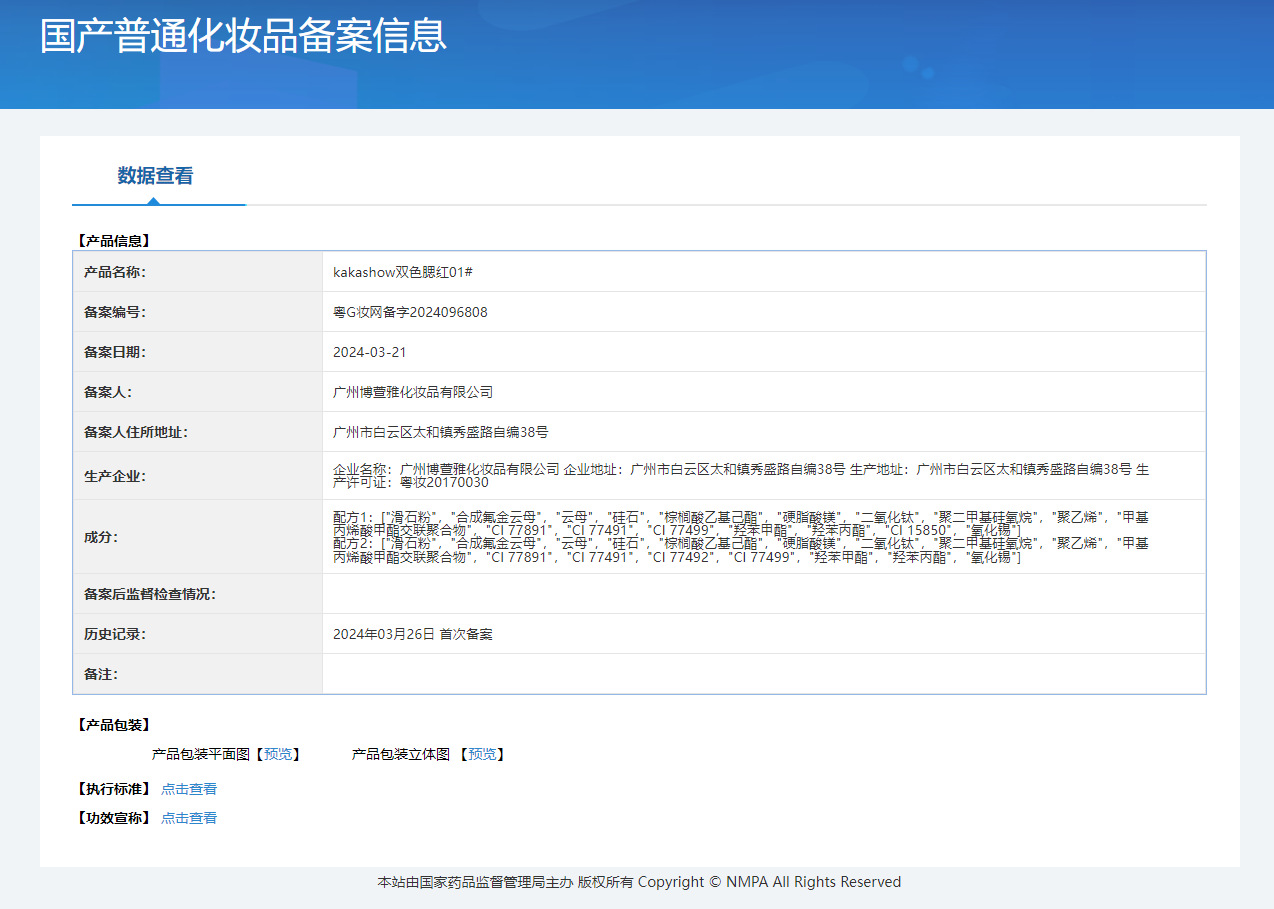Viewport: 1274px width, 909px height.
Task: Click the 【执行标准】 heading
Action: (113, 789)
